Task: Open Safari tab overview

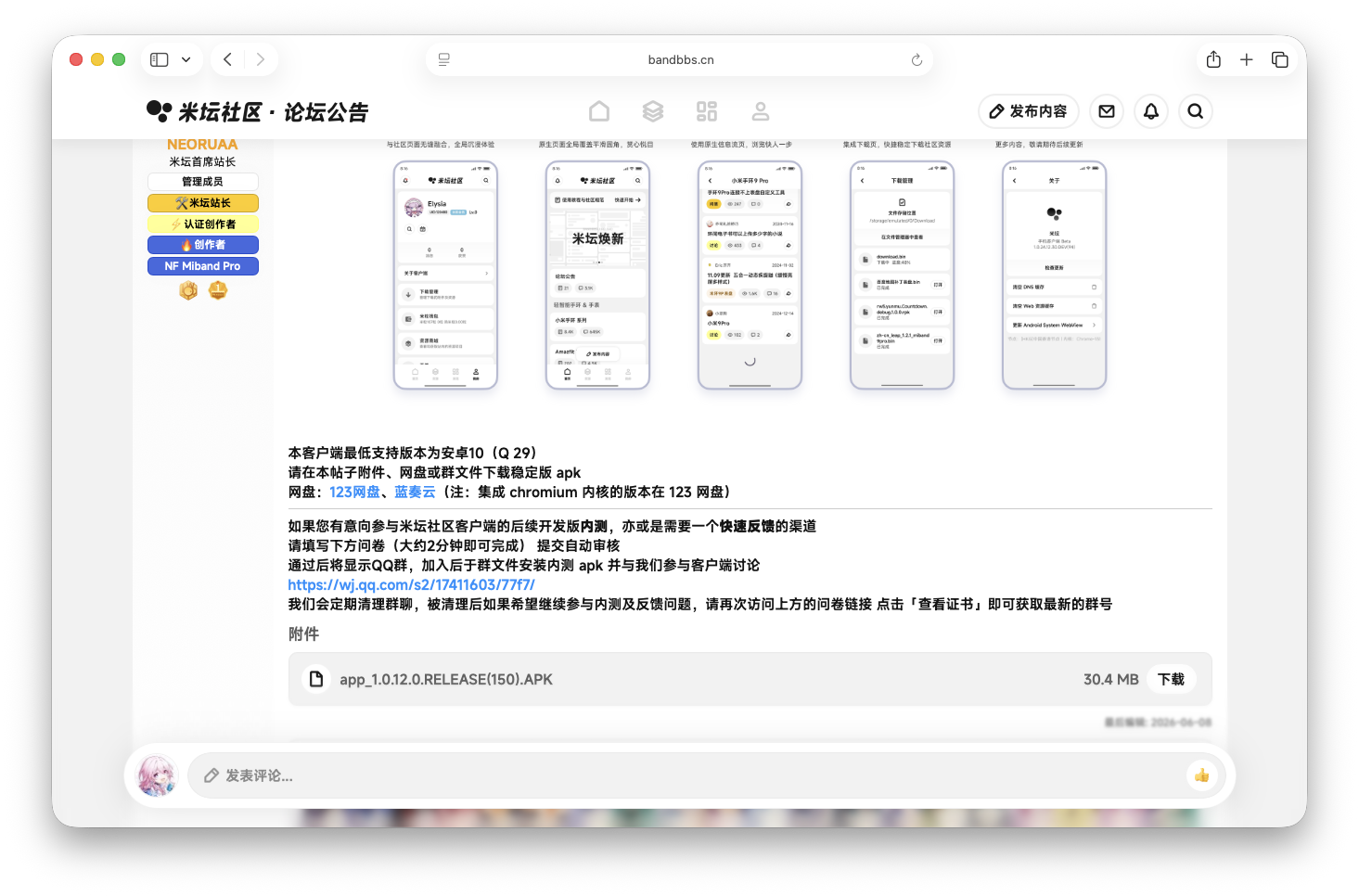Action: point(1280,59)
